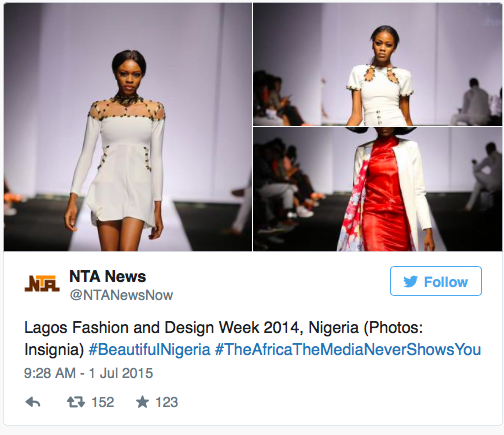Open the large left runway photo
This screenshot has height=435, width=504.
tap(128, 127)
